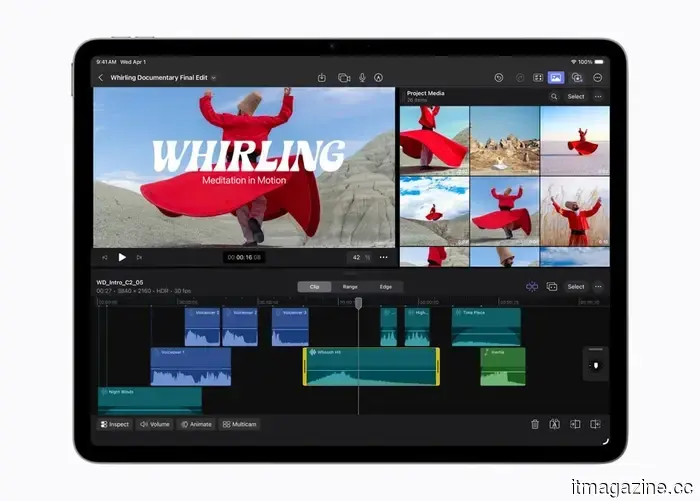Click the undo icon in top toolbar
The image size is (700, 501).
pyautogui.click(x=499, y=78)
